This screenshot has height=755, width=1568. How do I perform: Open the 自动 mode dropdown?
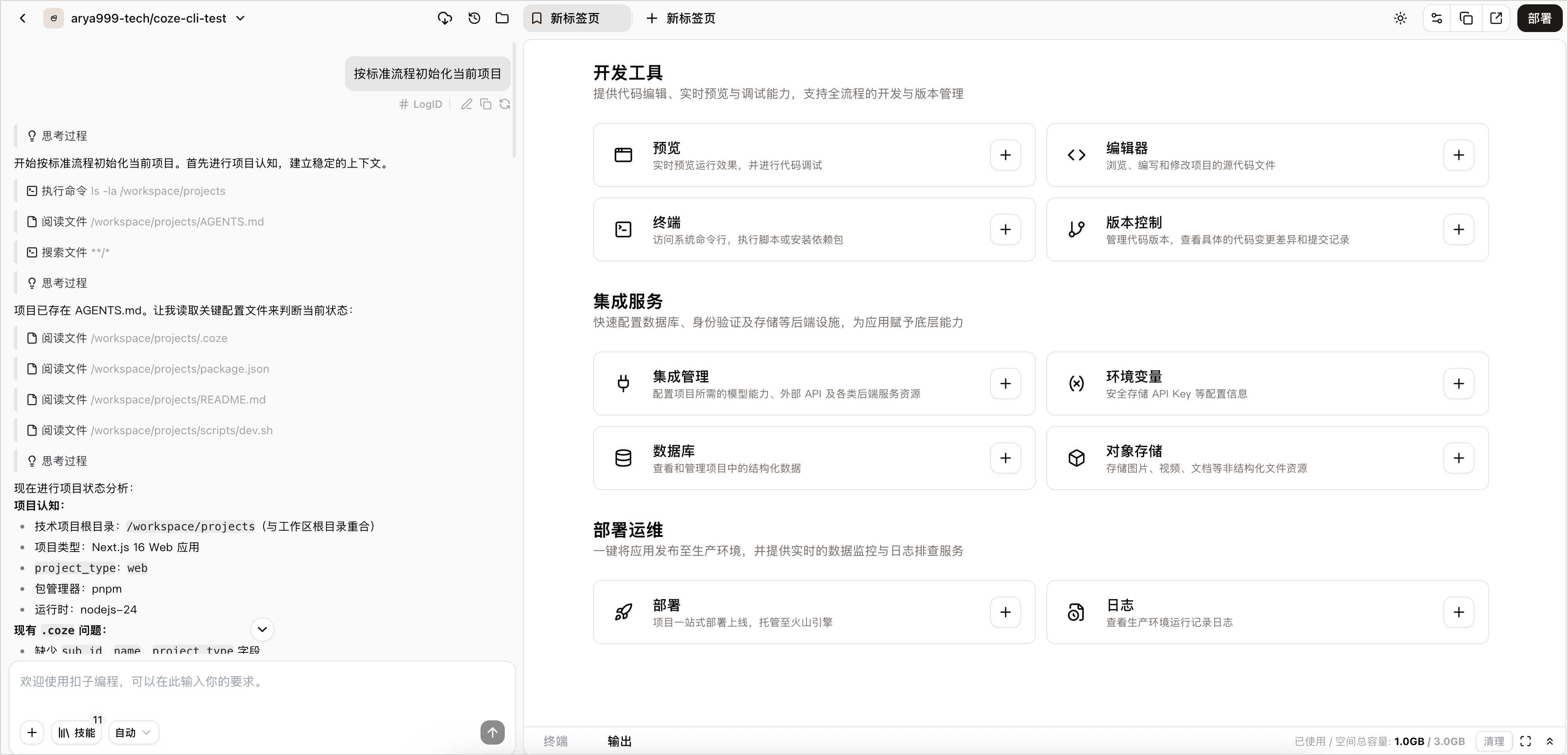pos(133,732)
